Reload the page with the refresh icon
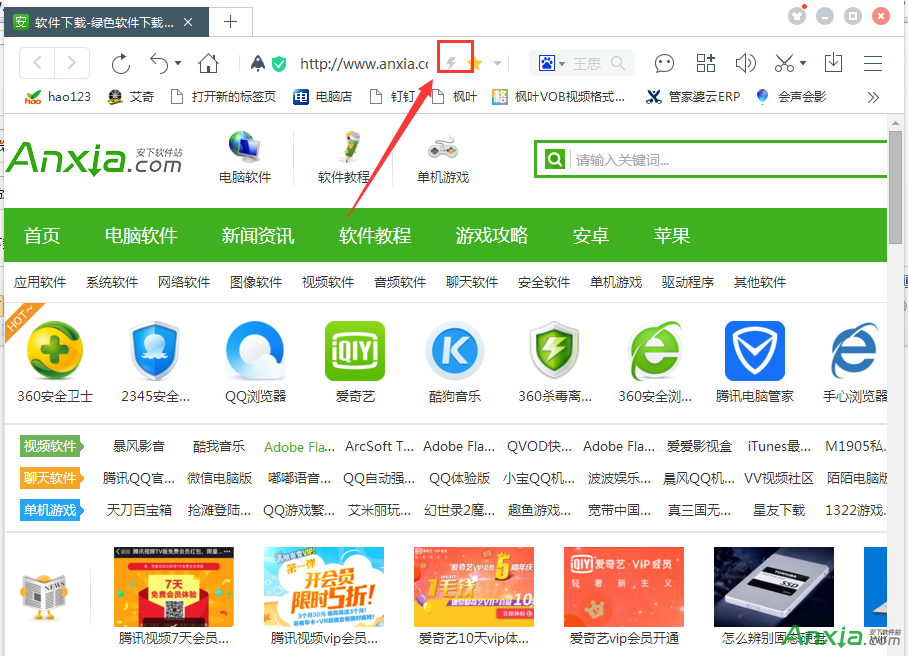 (x=120, y=63)
